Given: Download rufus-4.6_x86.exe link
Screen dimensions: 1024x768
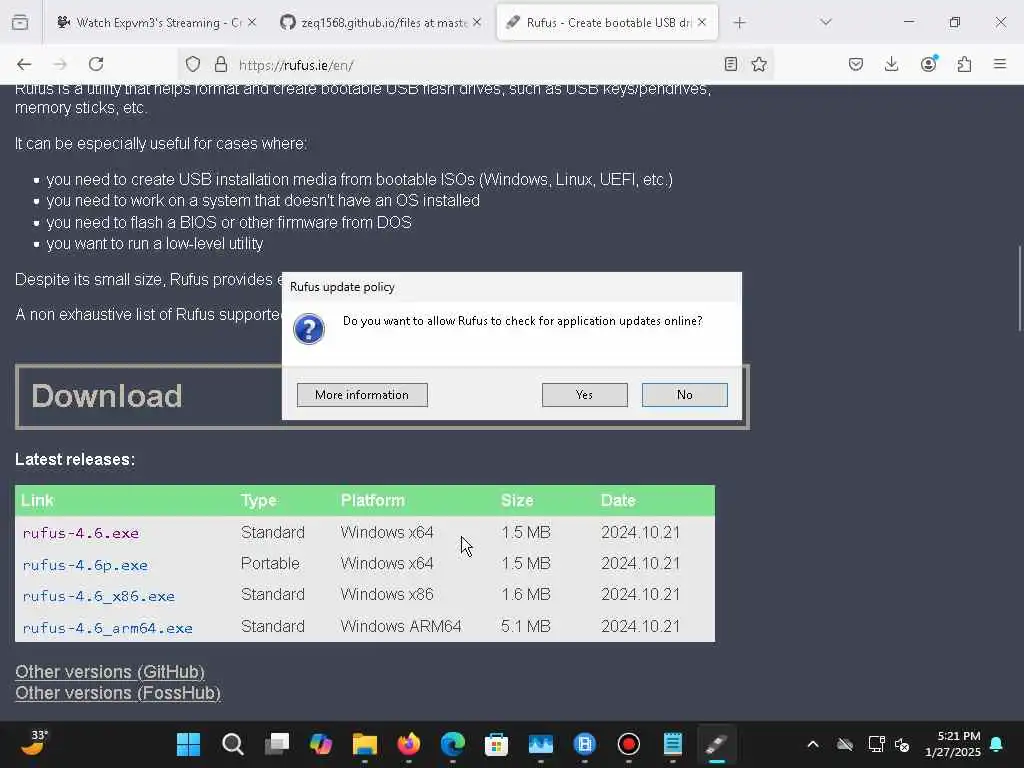Looking at the screenshot, I should 99,596.
